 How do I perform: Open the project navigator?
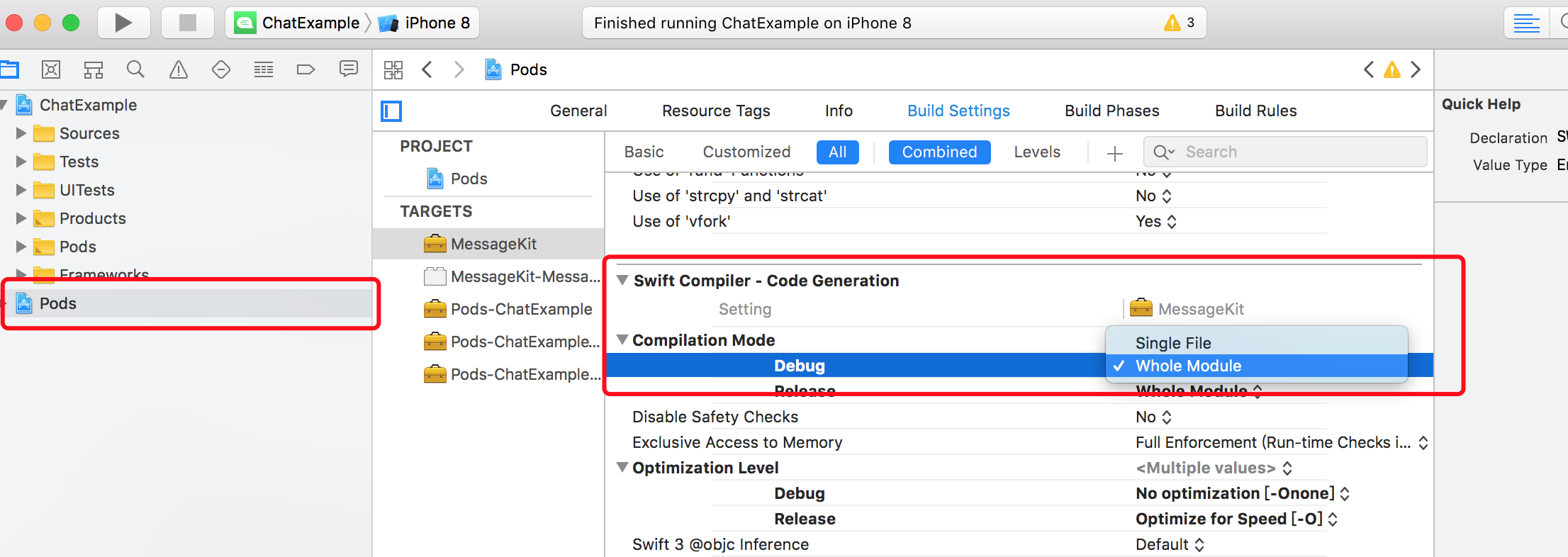pos(9,69)
